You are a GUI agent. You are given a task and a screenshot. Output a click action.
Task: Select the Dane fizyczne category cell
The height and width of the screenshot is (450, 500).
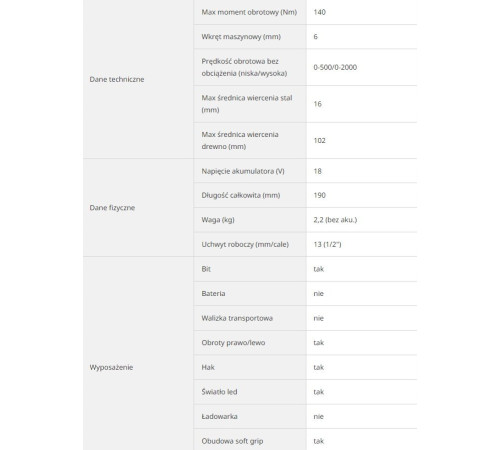[x=138, y=208]
